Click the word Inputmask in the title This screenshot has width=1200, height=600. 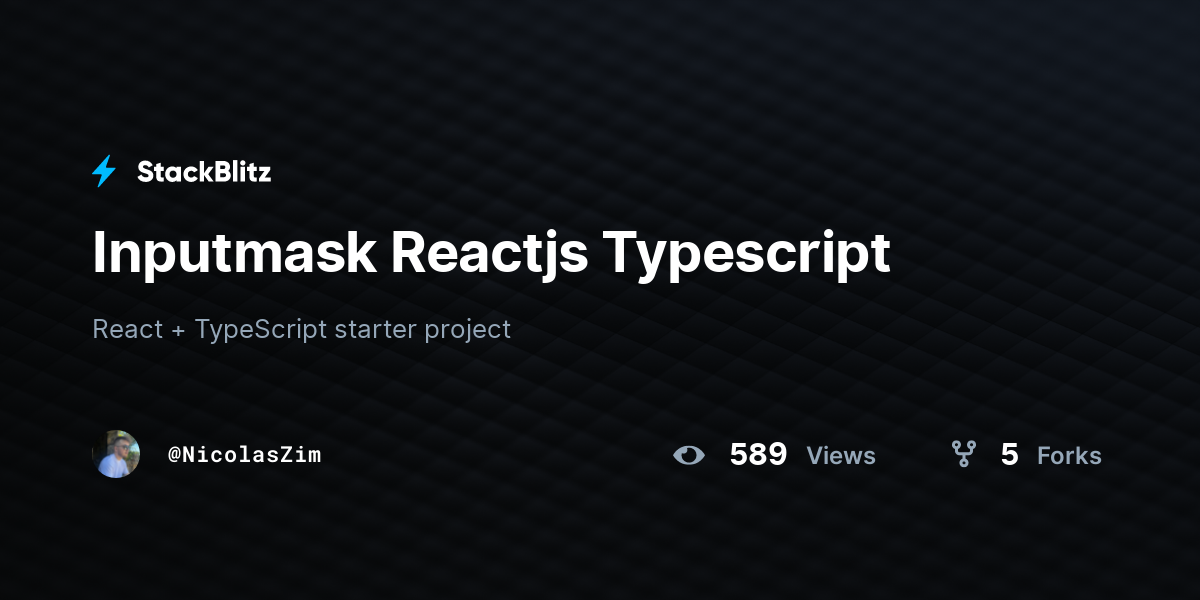click(234, 252)
